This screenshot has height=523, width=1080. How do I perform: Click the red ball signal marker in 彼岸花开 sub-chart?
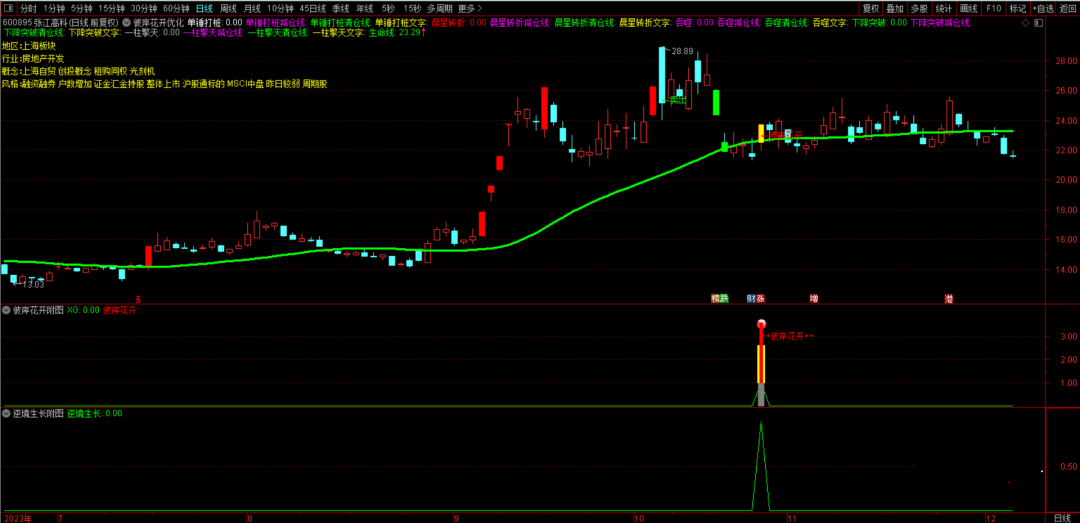coord(761,324)
